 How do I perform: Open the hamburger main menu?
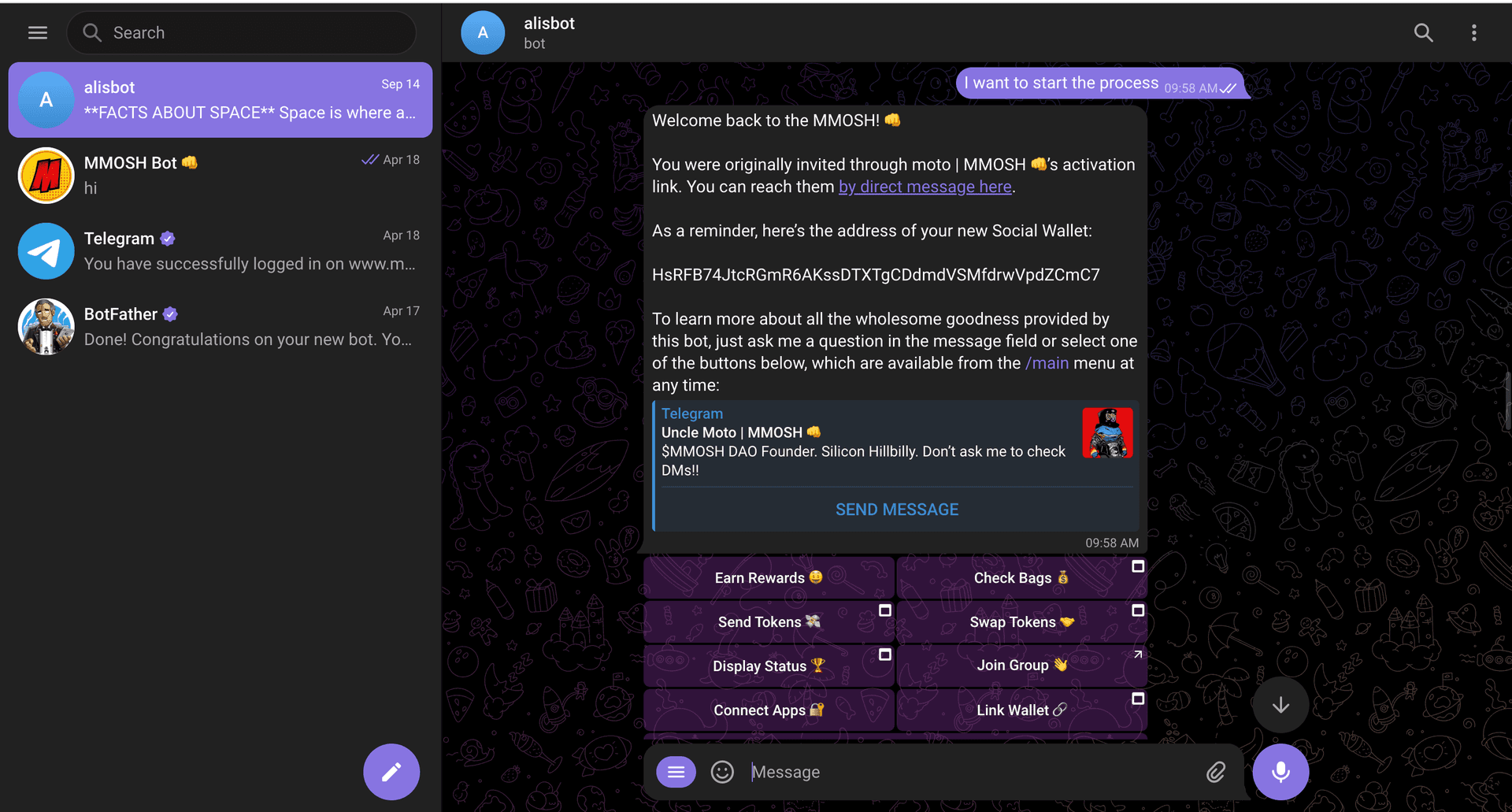tap(38, 32)
